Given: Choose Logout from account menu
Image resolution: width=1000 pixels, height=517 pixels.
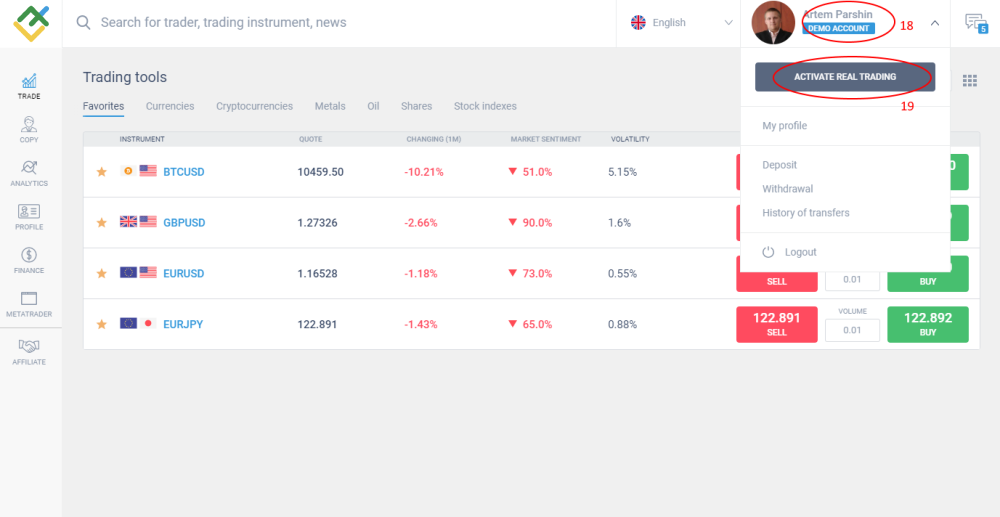Looking at the screenshot, I should pyautogui.click(x=800, y=252).
